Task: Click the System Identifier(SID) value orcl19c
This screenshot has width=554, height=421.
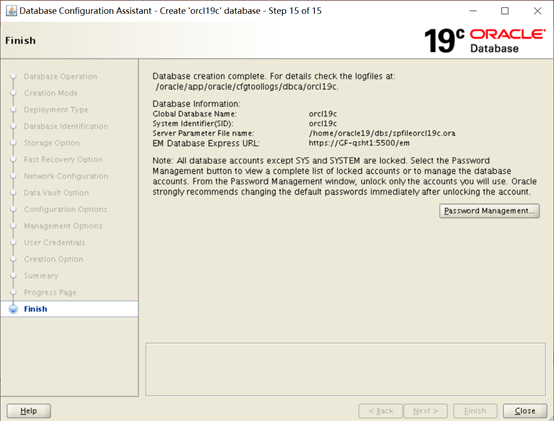Action: pos(323,124)
